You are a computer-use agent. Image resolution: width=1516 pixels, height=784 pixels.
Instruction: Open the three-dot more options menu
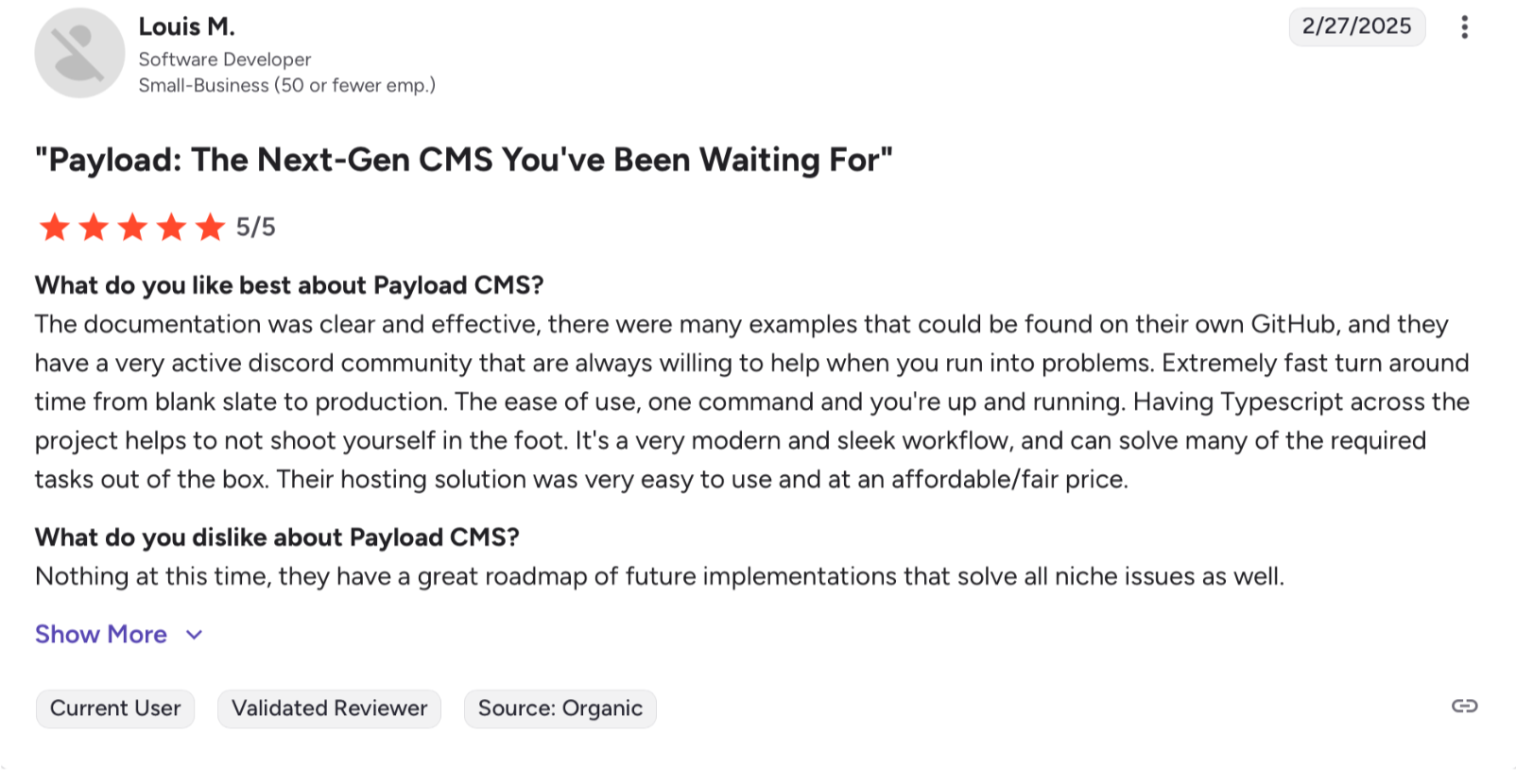[1464, 27]
